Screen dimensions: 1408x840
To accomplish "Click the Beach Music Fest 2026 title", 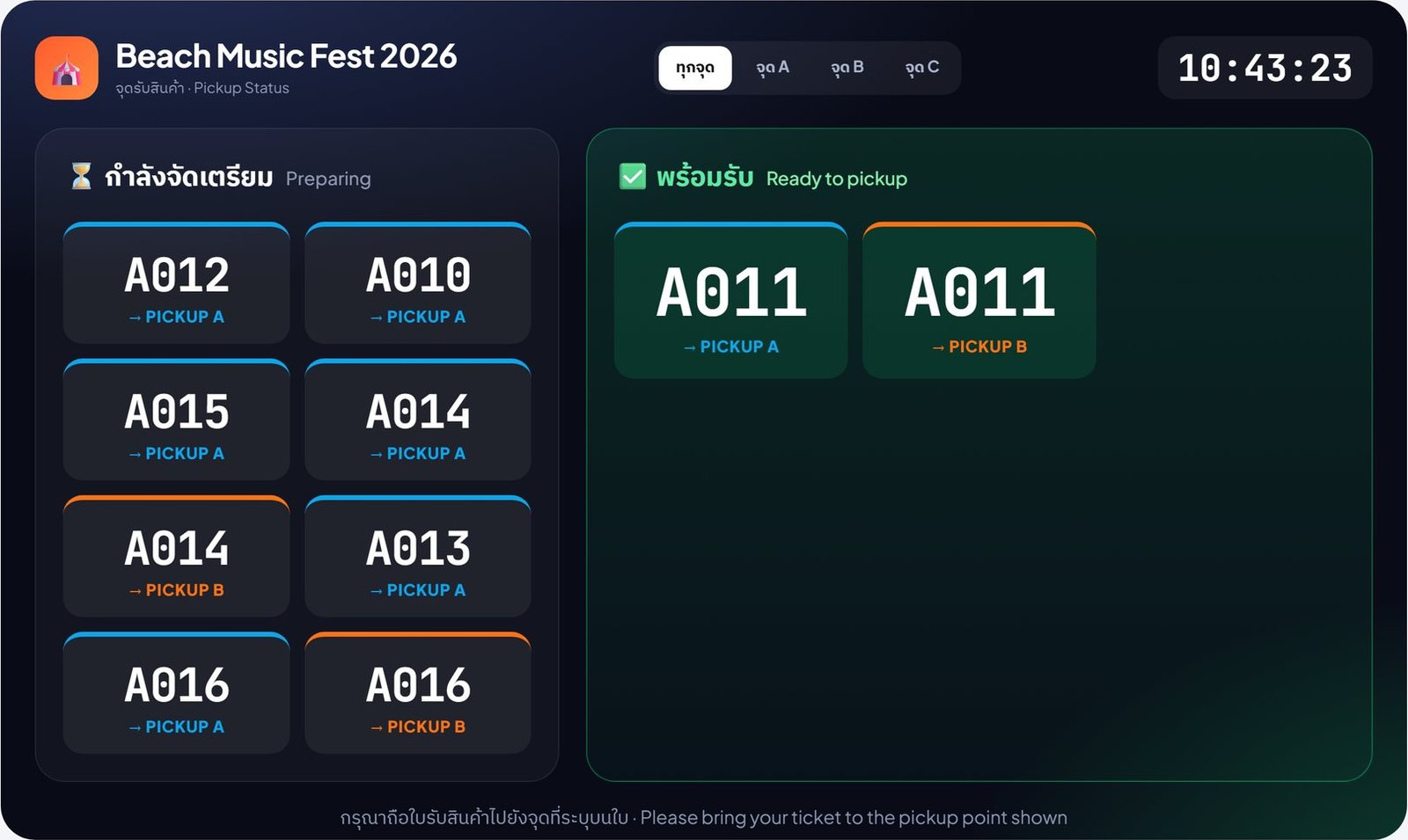I will 287,56.
